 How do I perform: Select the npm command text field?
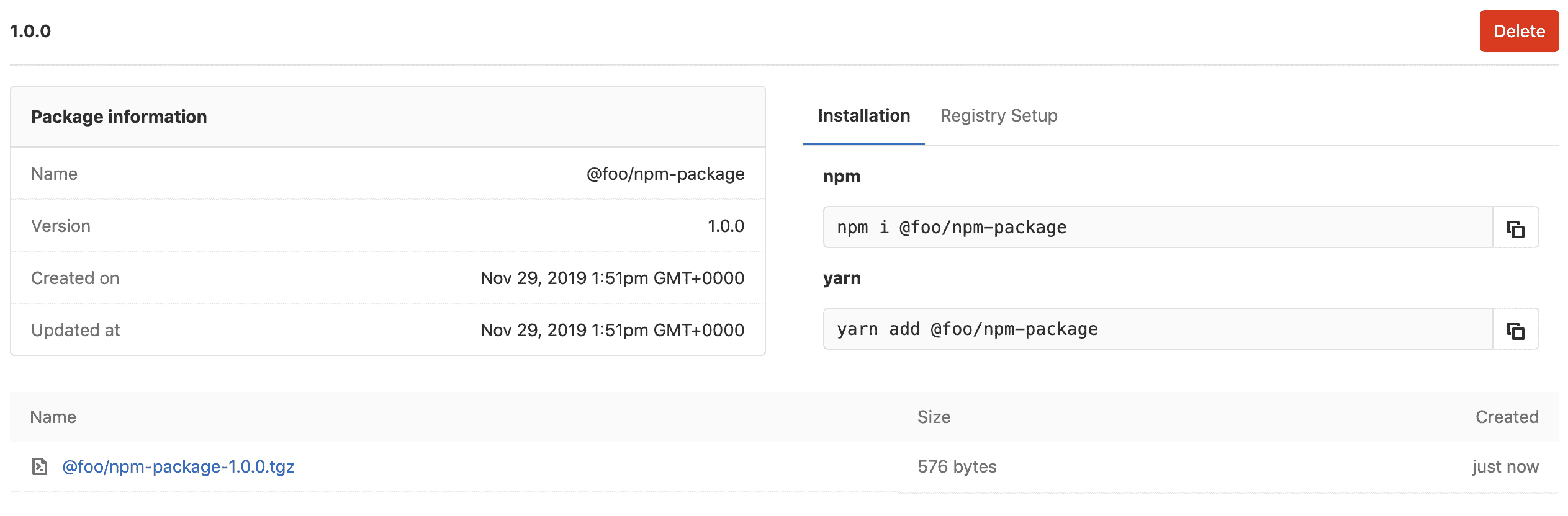click(x=1055, y=228)
